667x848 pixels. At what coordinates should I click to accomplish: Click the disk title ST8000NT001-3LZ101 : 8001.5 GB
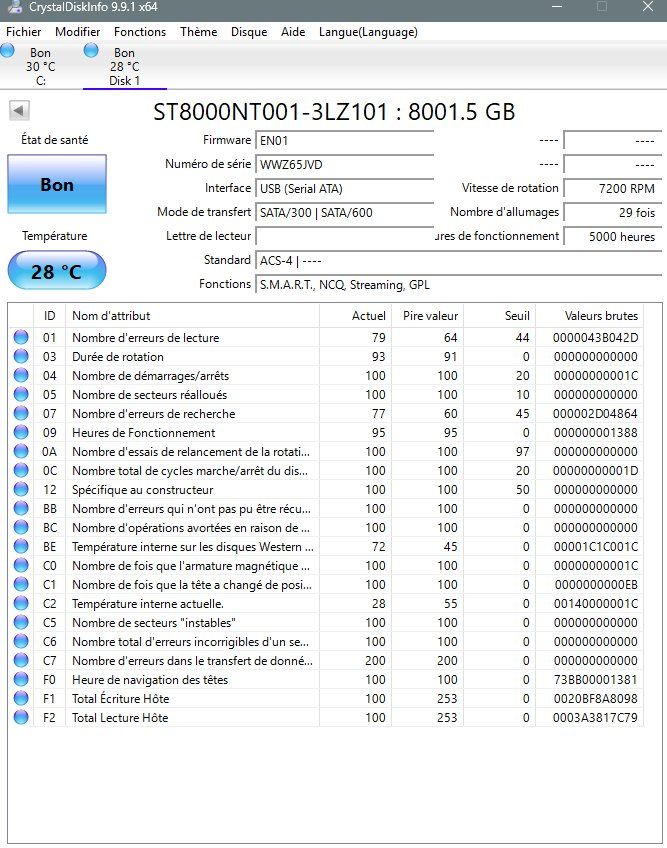click(x=334, y=112)
